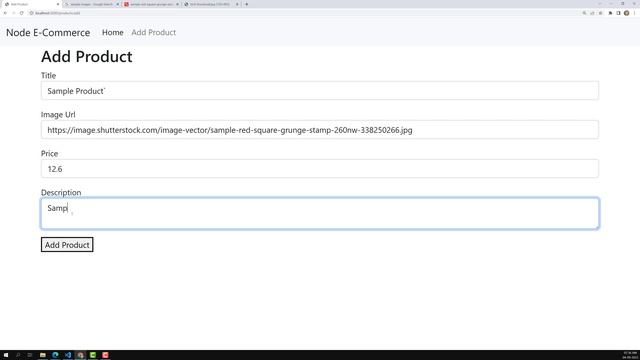Click the Description field label
Screen dimensions: 640x360
[61, 192]
